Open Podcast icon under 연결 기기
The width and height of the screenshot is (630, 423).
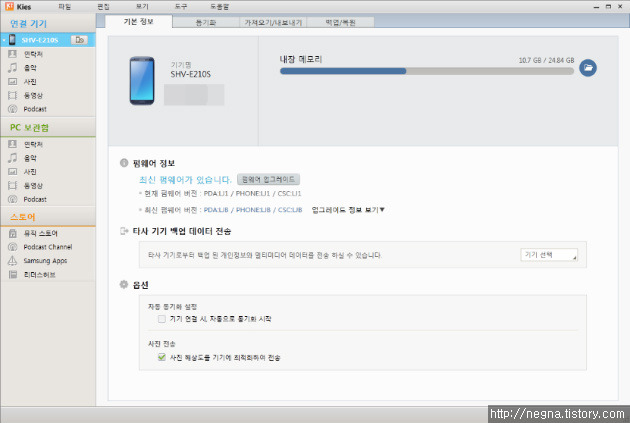pyautogui.click(x=12, y=109)
